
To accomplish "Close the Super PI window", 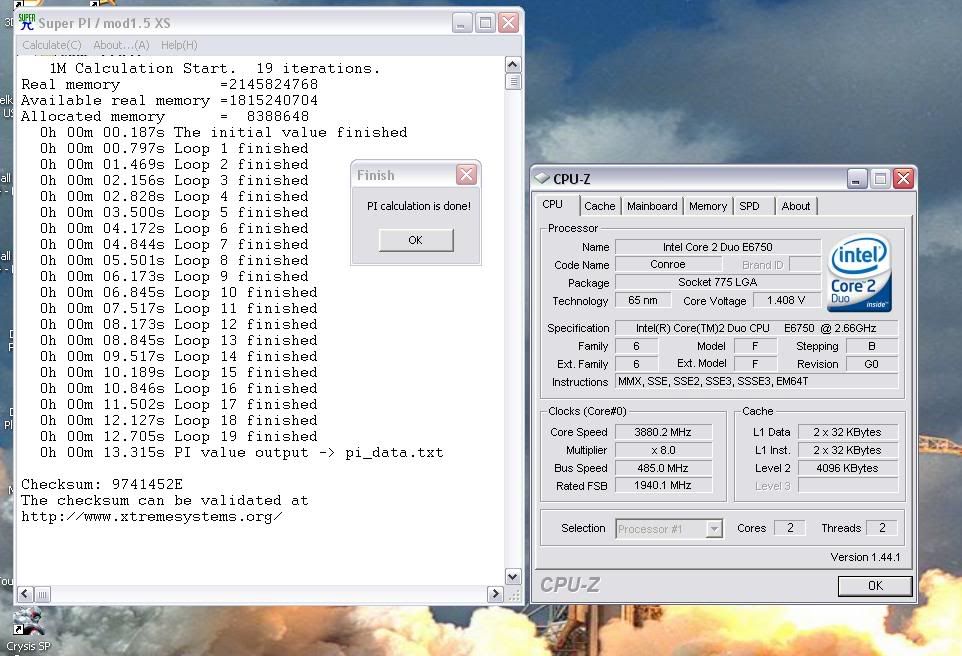I will (x=509, y=23).
